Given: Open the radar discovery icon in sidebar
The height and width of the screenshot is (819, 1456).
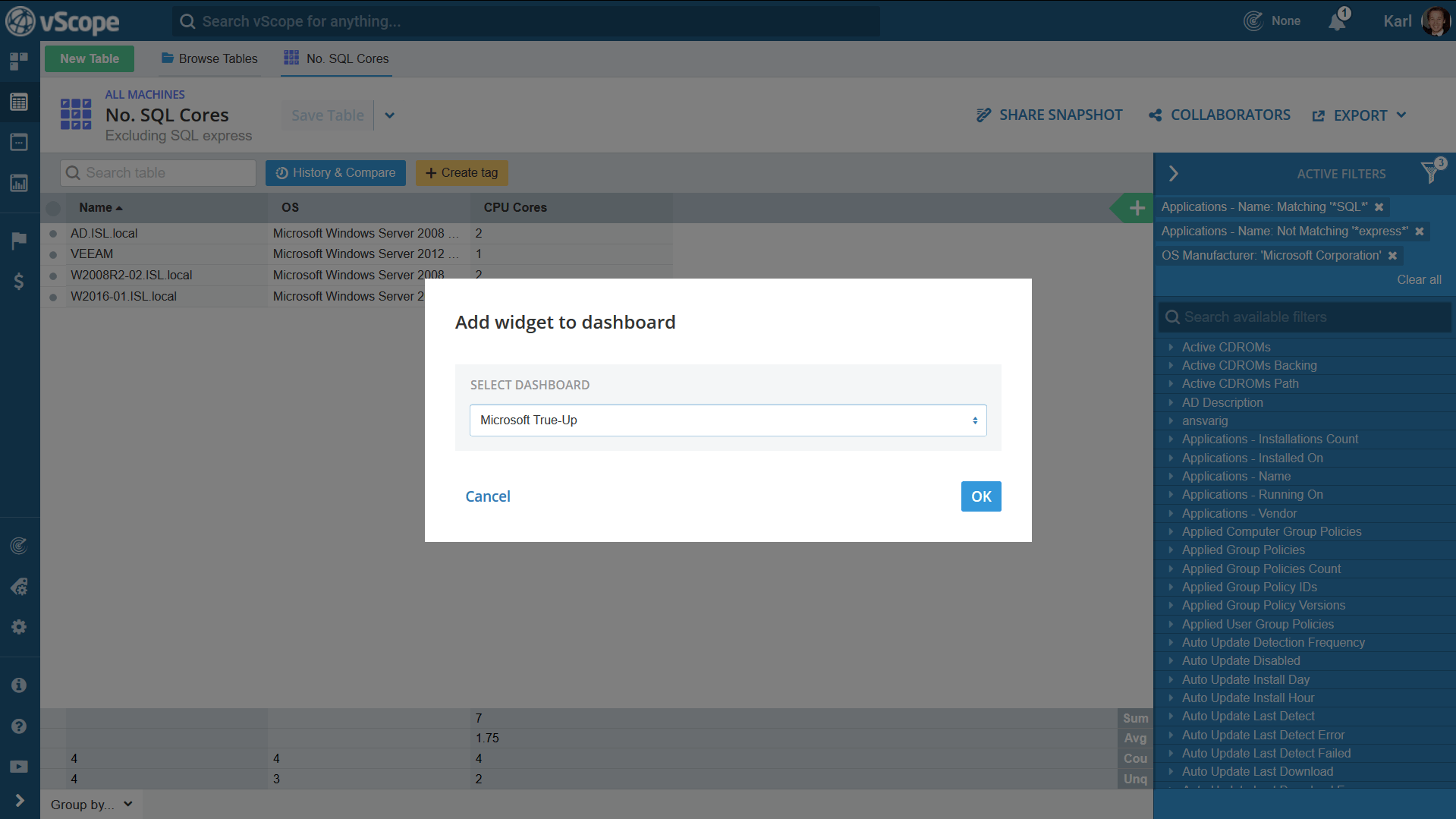Looking at the screenshot, I should 19,546.
